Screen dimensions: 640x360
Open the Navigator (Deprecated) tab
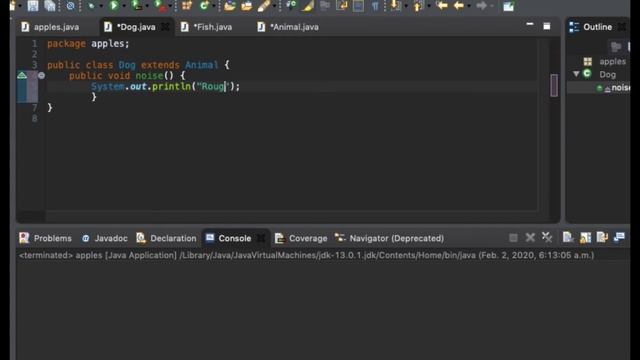(x=389, y=238)
